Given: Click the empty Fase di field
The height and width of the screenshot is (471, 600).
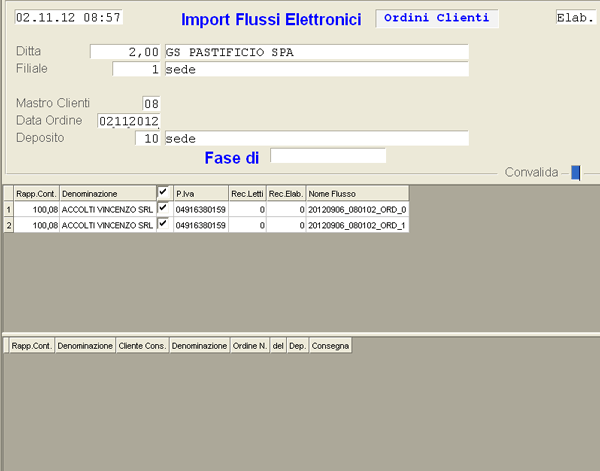Looking at the screenshot, I should pos(328,156).
